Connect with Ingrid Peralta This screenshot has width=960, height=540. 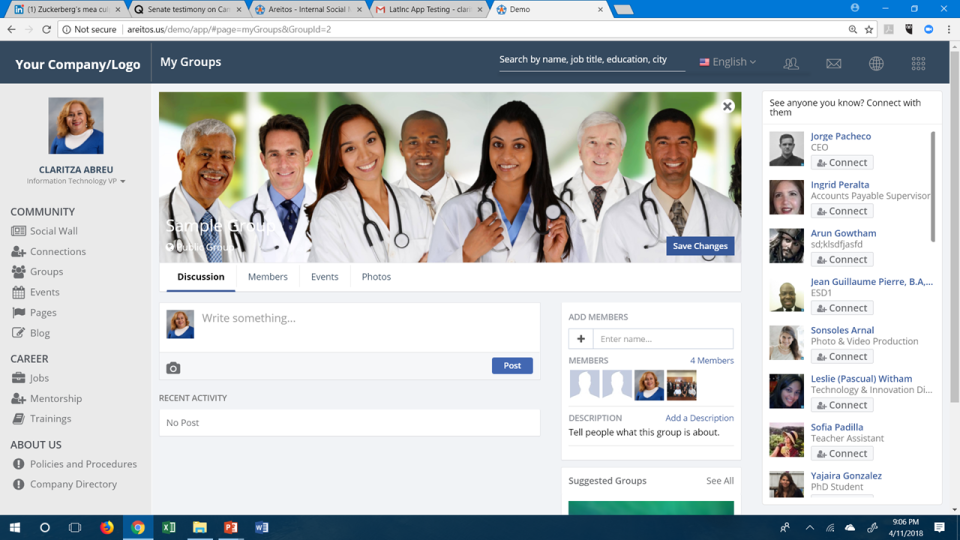click(x=842, y=211)
